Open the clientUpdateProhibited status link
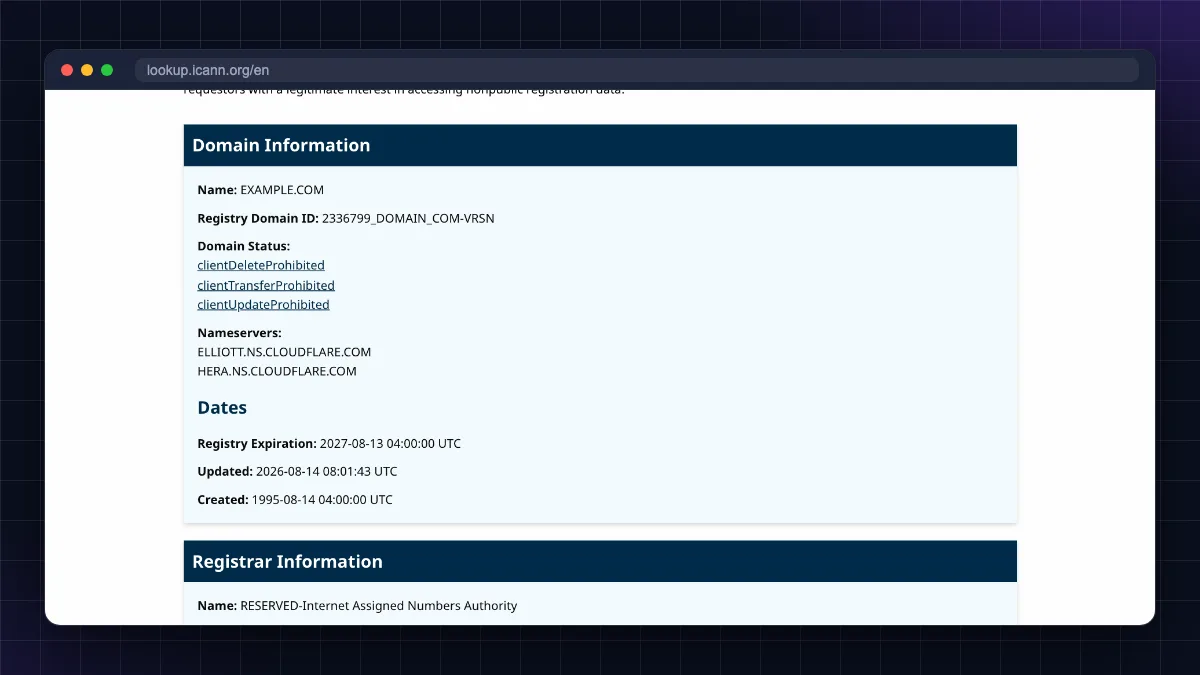Viewport: 1200px width, 675px height. [x=263, y=304]
